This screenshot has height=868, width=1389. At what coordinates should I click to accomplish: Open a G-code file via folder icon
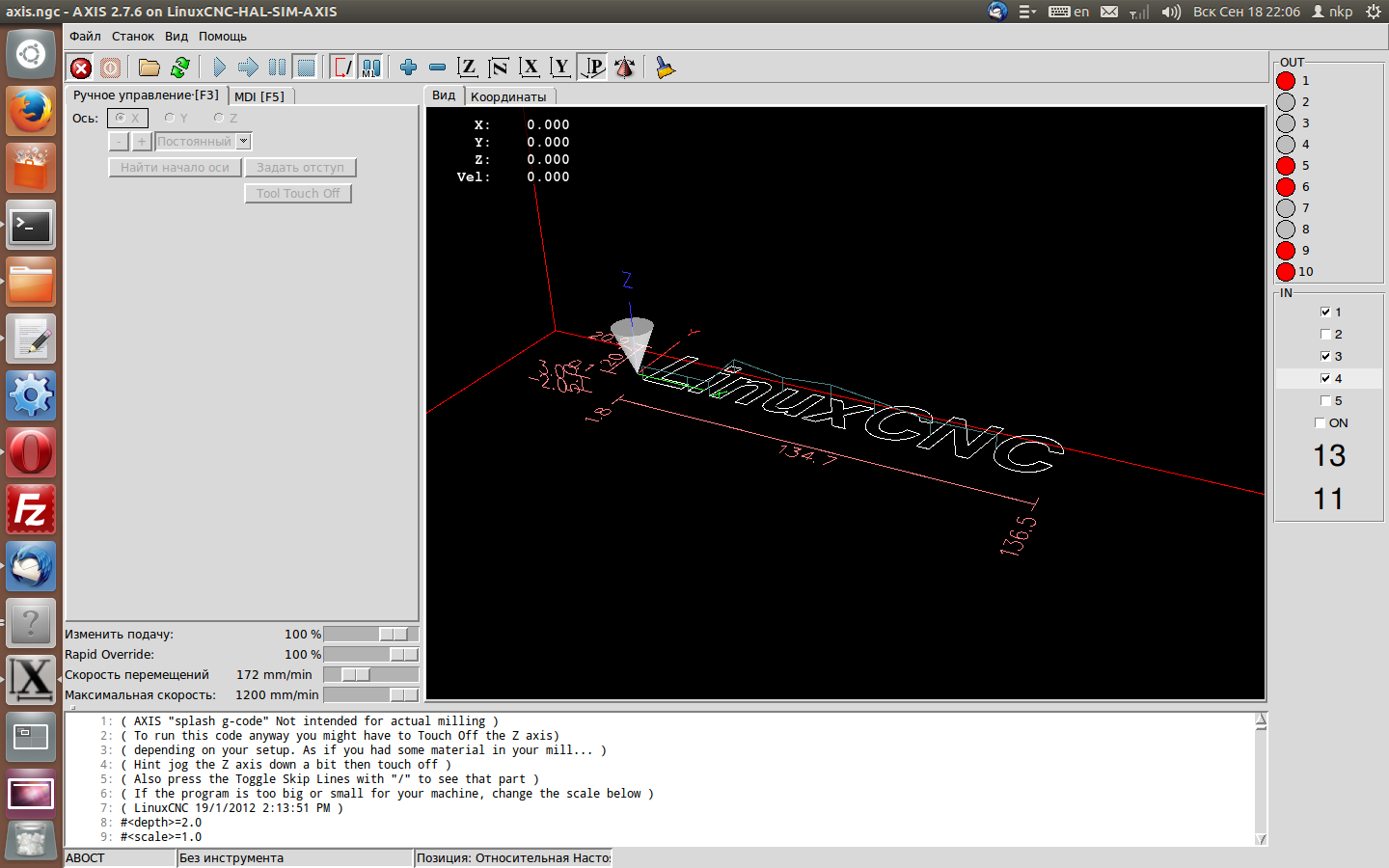[149, 68]
